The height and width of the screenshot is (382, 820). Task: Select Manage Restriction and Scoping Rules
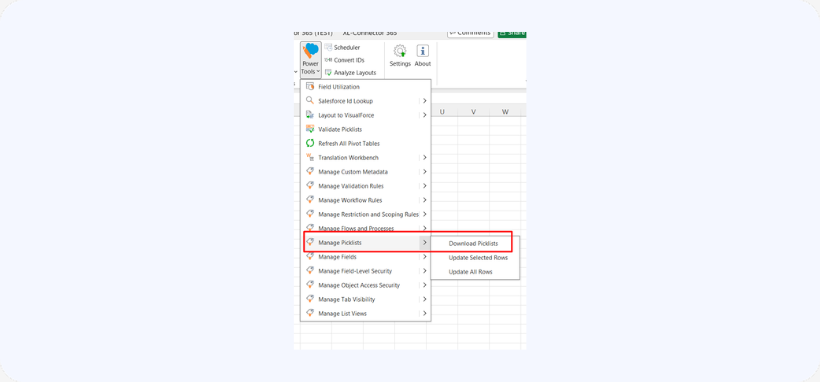[x=366, y=214]
